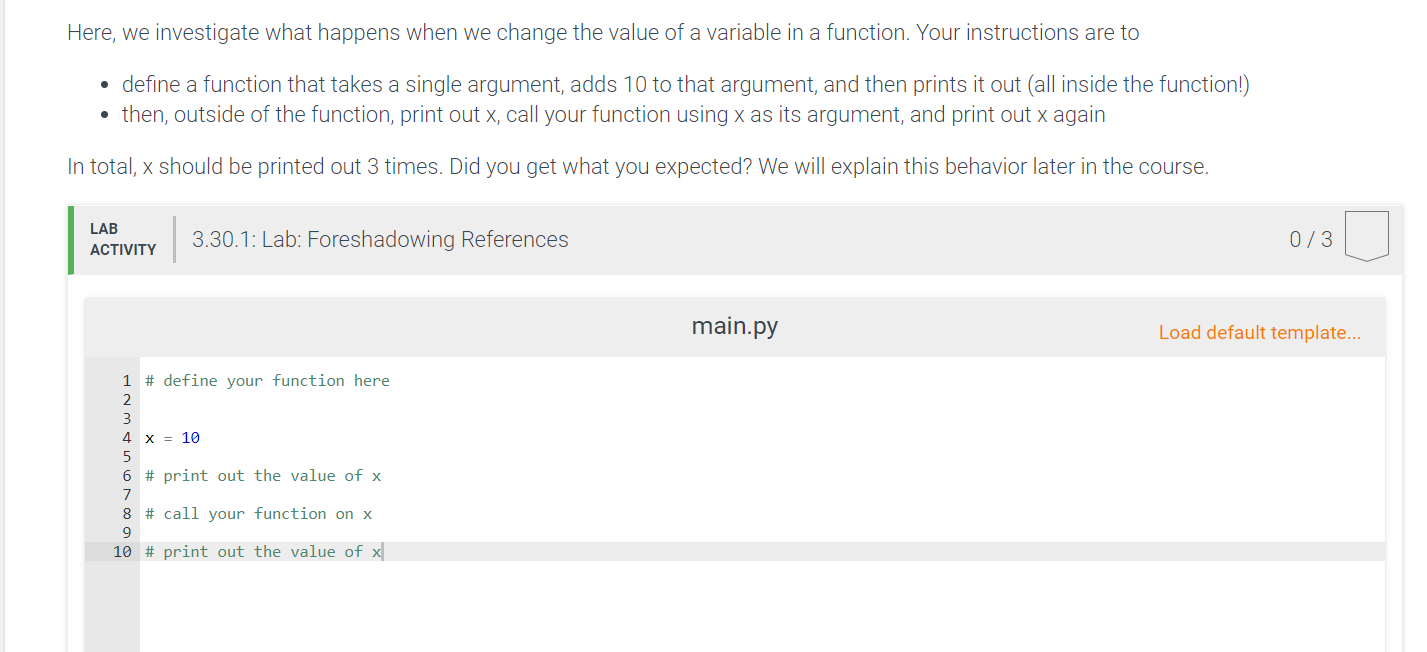Click the green lab activity indicator bar
Screen dimensions: 1427x652
pyautogui.click(x=69, y=239)
